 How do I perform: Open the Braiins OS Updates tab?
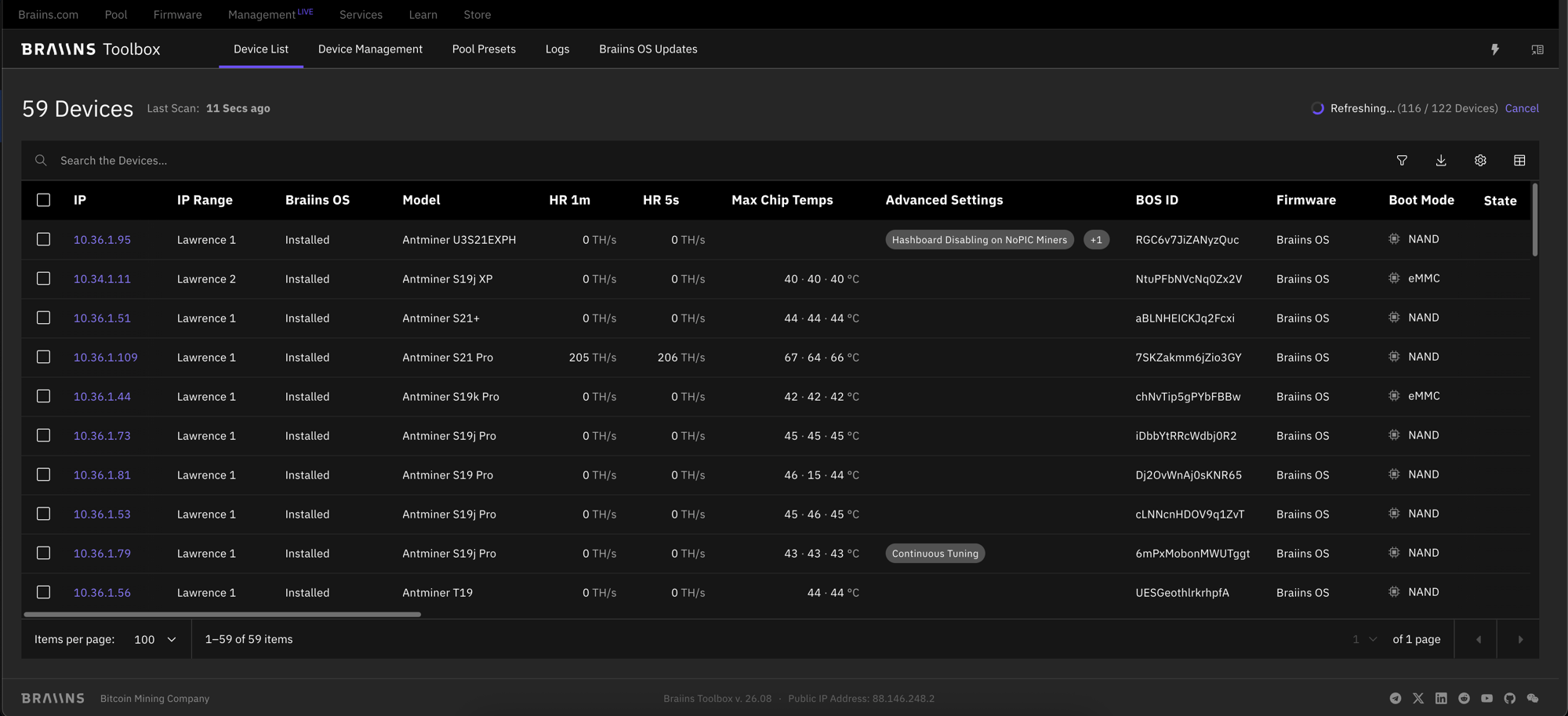click(x=648, y=49)
